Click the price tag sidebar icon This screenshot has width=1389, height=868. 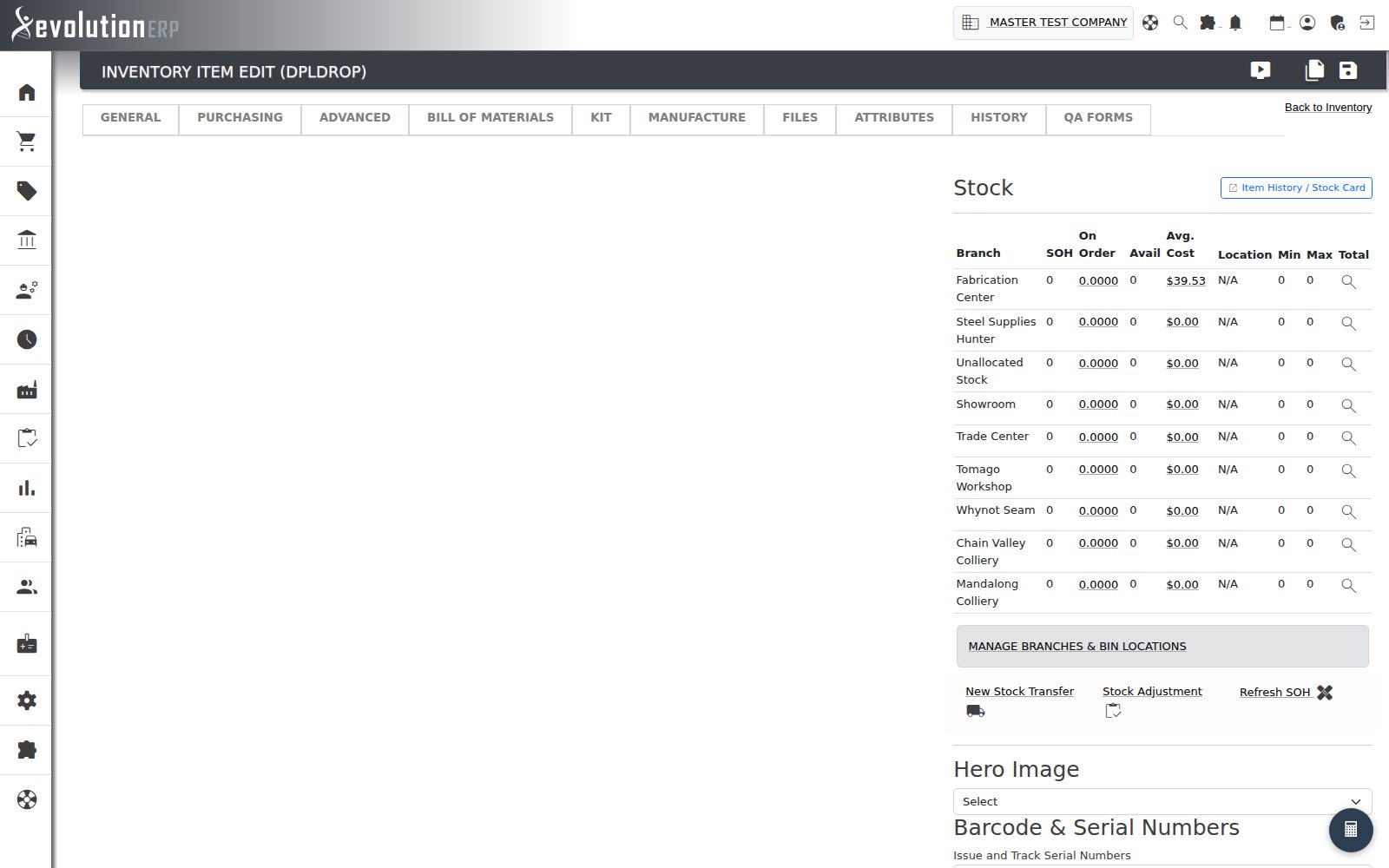[x=27, y=191]
